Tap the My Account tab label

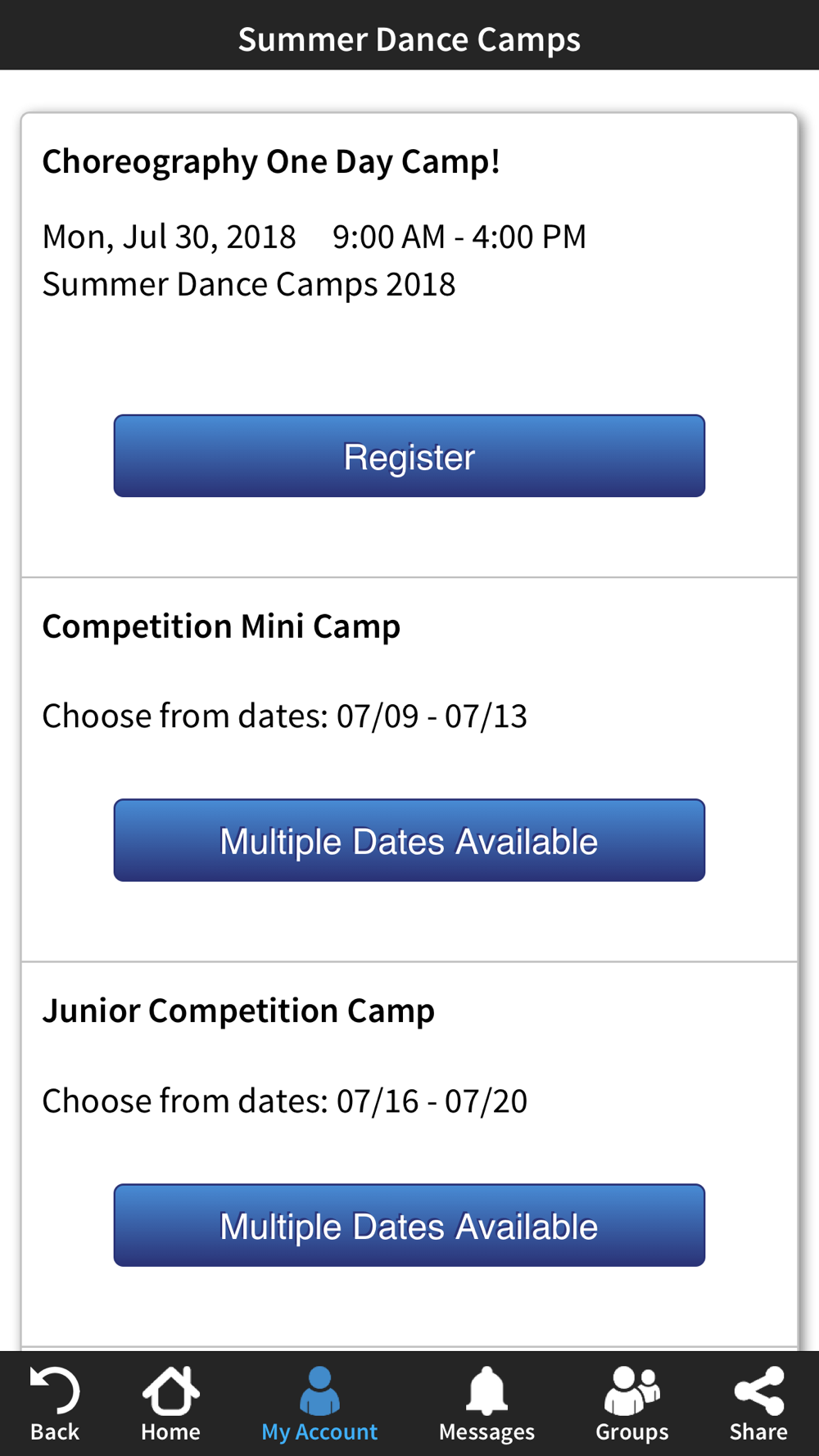pyautogui.click(x=319, y=1432)
